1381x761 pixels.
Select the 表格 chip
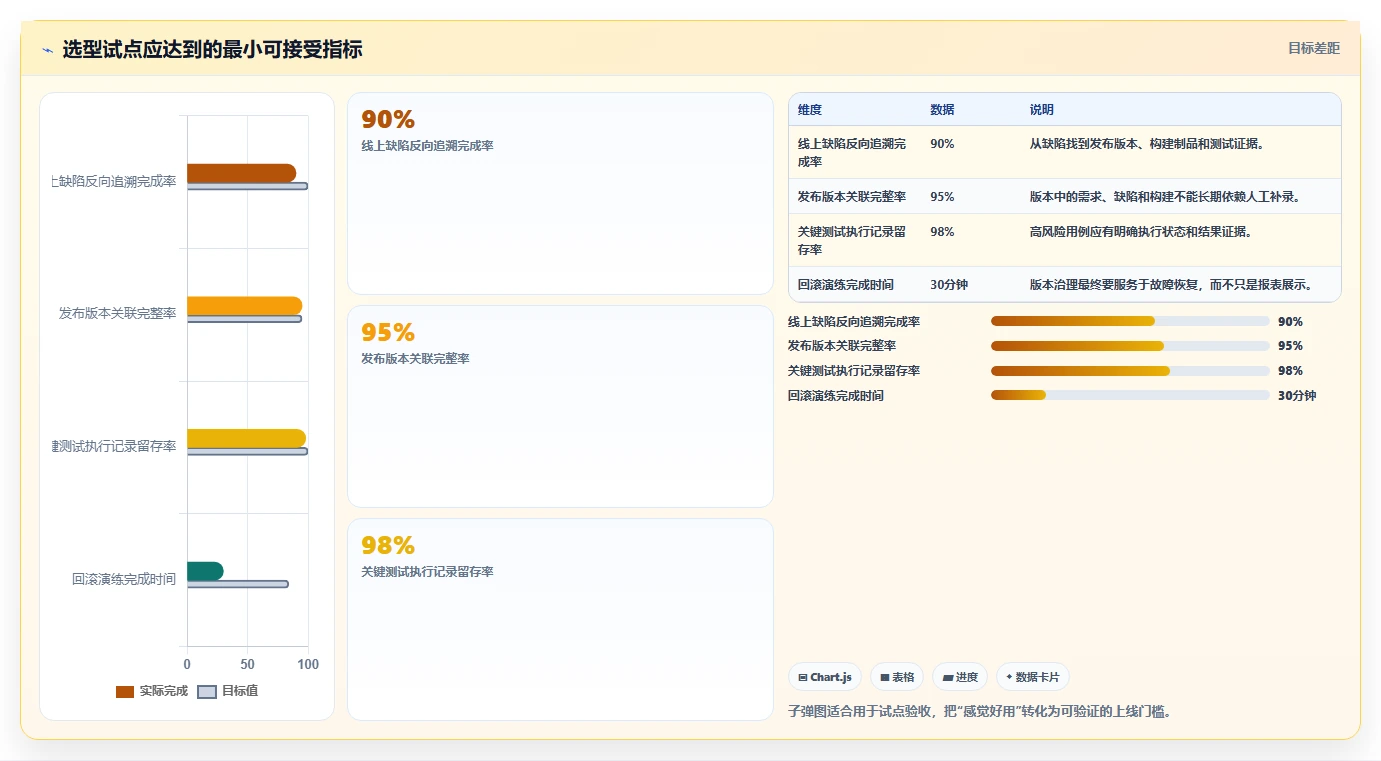pos(897,677)
